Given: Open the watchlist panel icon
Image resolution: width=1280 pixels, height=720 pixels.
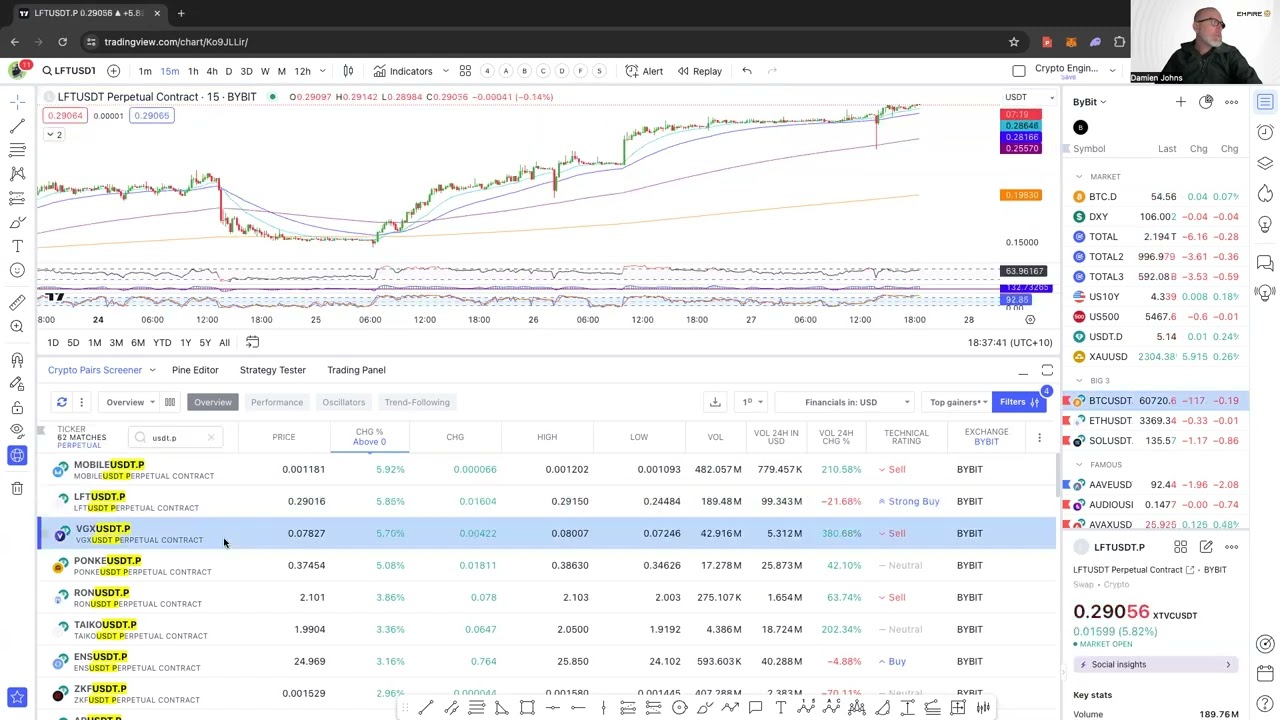Looking at the screenshot, I should (x=1265, y=102).
